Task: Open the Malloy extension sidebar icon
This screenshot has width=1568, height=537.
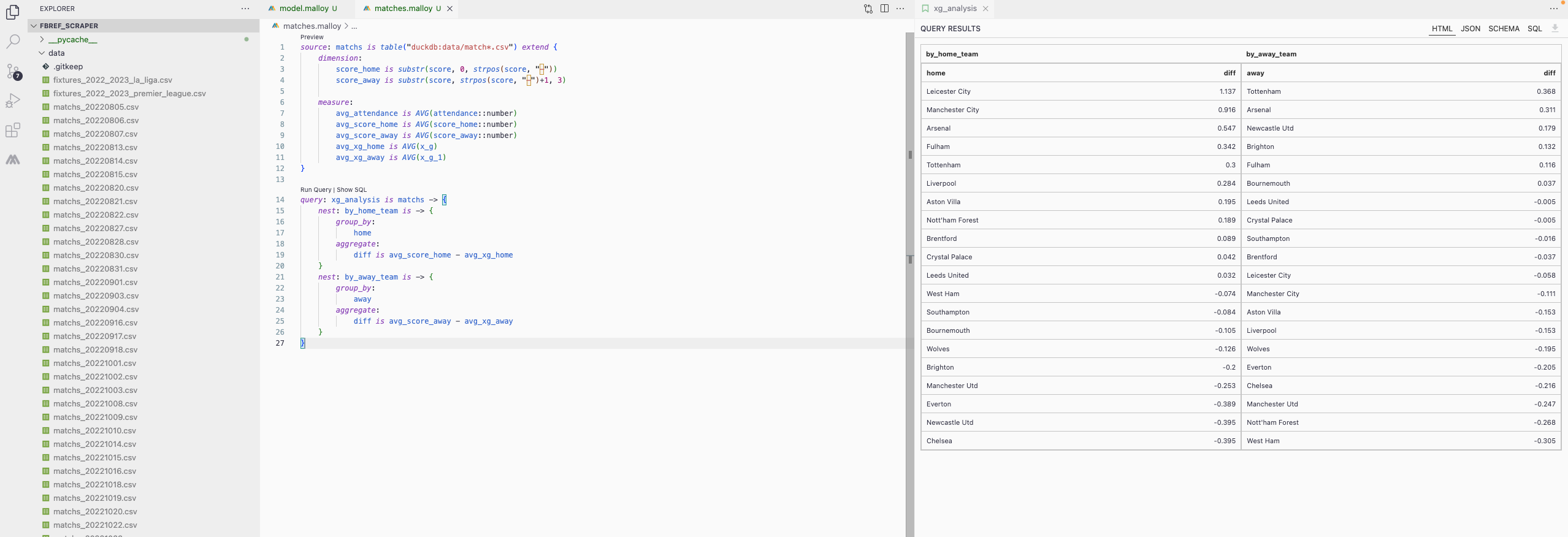Action: (13, 160)
